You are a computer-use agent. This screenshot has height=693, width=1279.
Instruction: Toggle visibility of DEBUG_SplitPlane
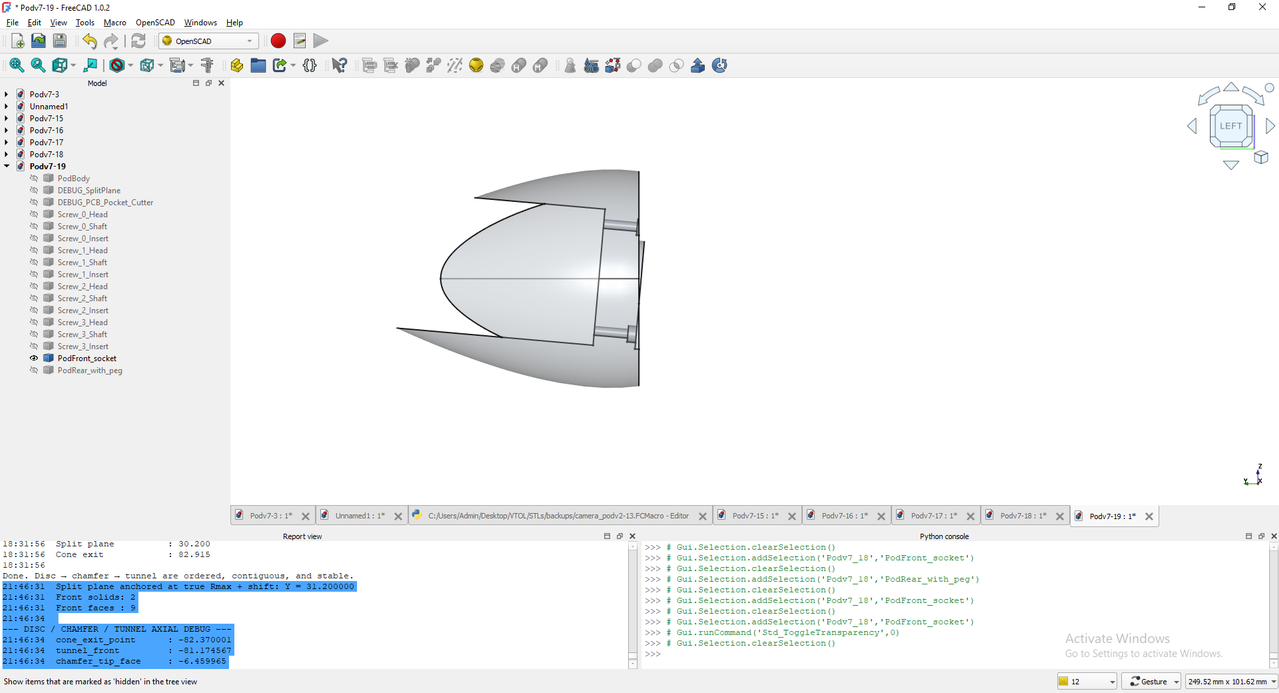[x=34, y=190]
